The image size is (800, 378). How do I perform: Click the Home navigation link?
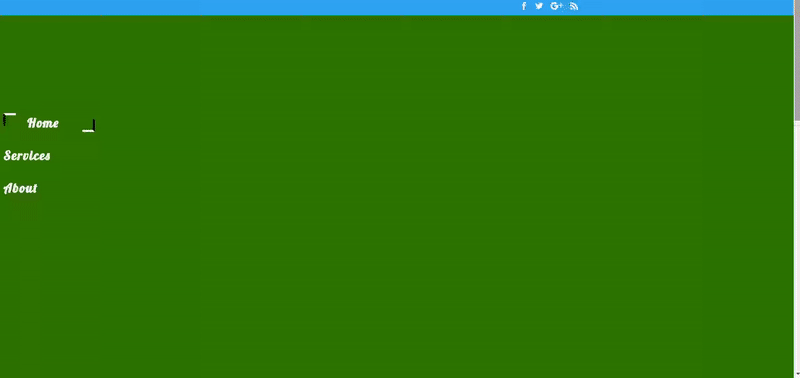pos(43,123)
